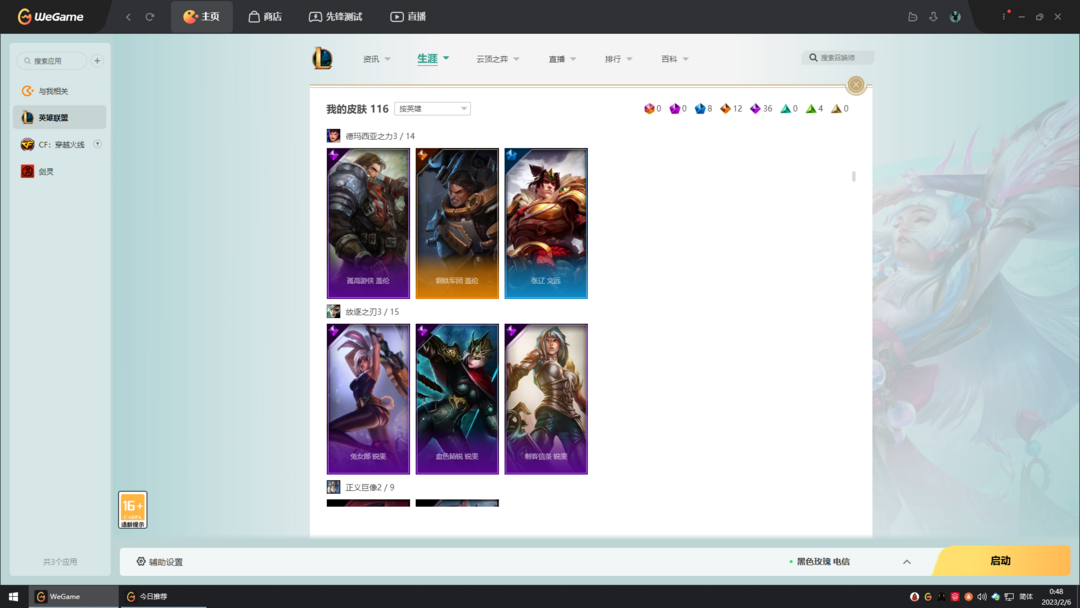Click the League of Legends logo icon
Screen dimensions: 1080x608
(322, 58)
